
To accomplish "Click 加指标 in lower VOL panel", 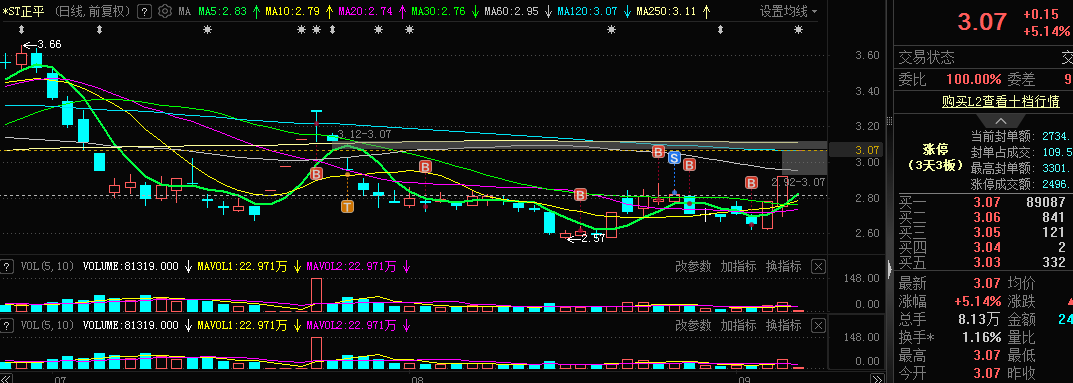I will (x=738, y=324).
